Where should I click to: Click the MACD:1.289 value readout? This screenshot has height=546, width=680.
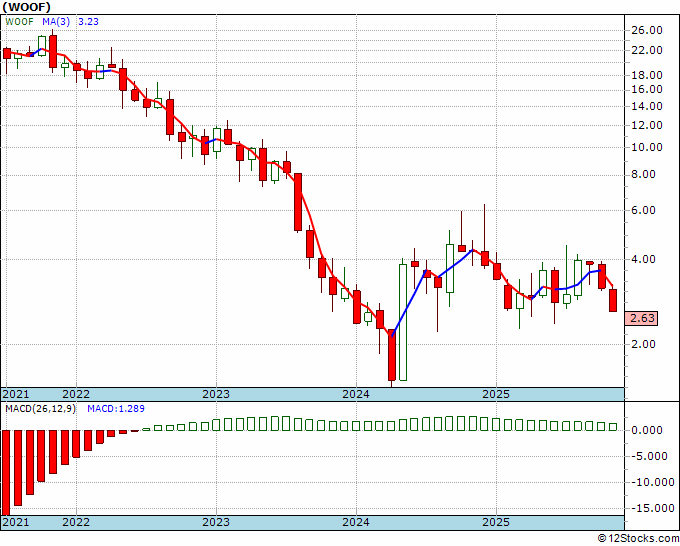(116, 409)
